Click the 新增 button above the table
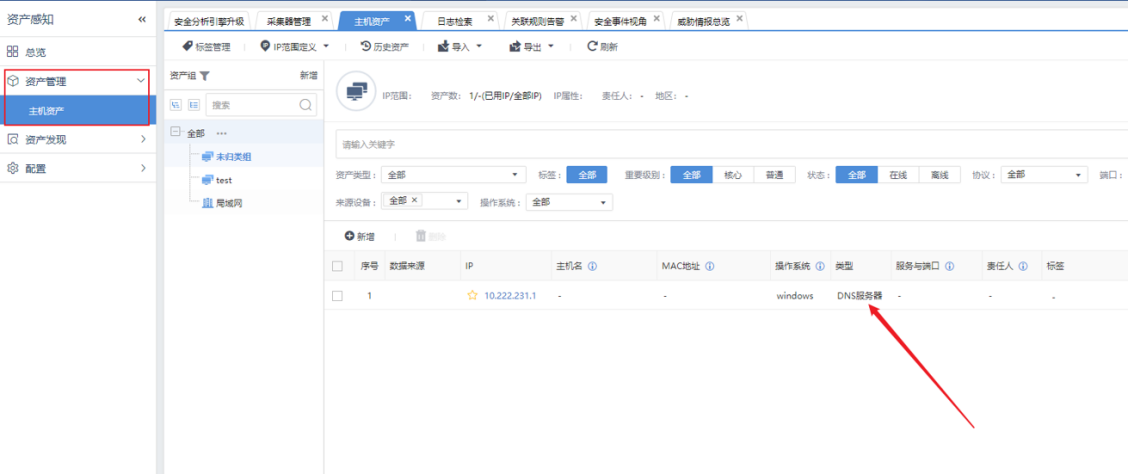1128x474 pixels. click(x=359, y=236)
